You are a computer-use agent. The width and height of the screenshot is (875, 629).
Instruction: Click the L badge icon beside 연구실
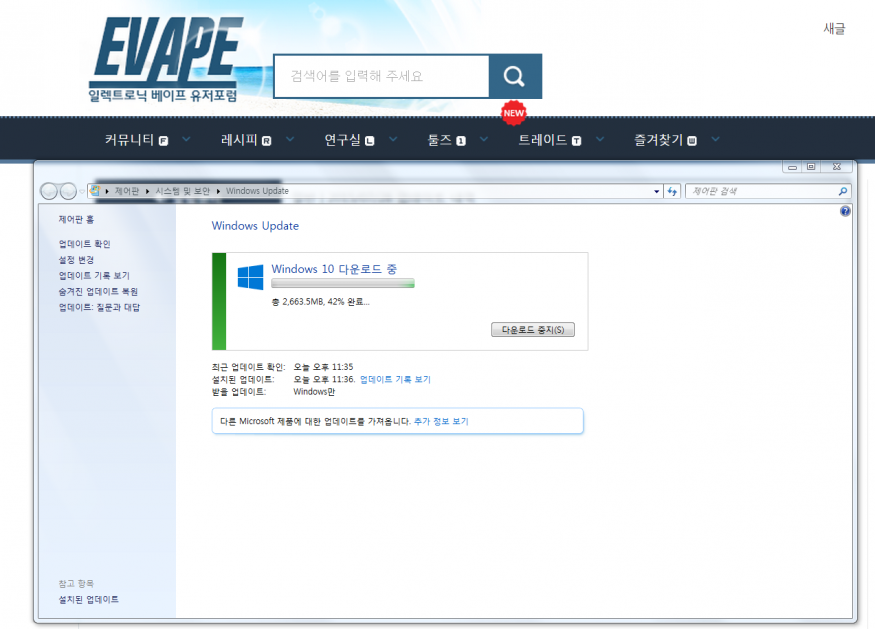pos(369,141)
